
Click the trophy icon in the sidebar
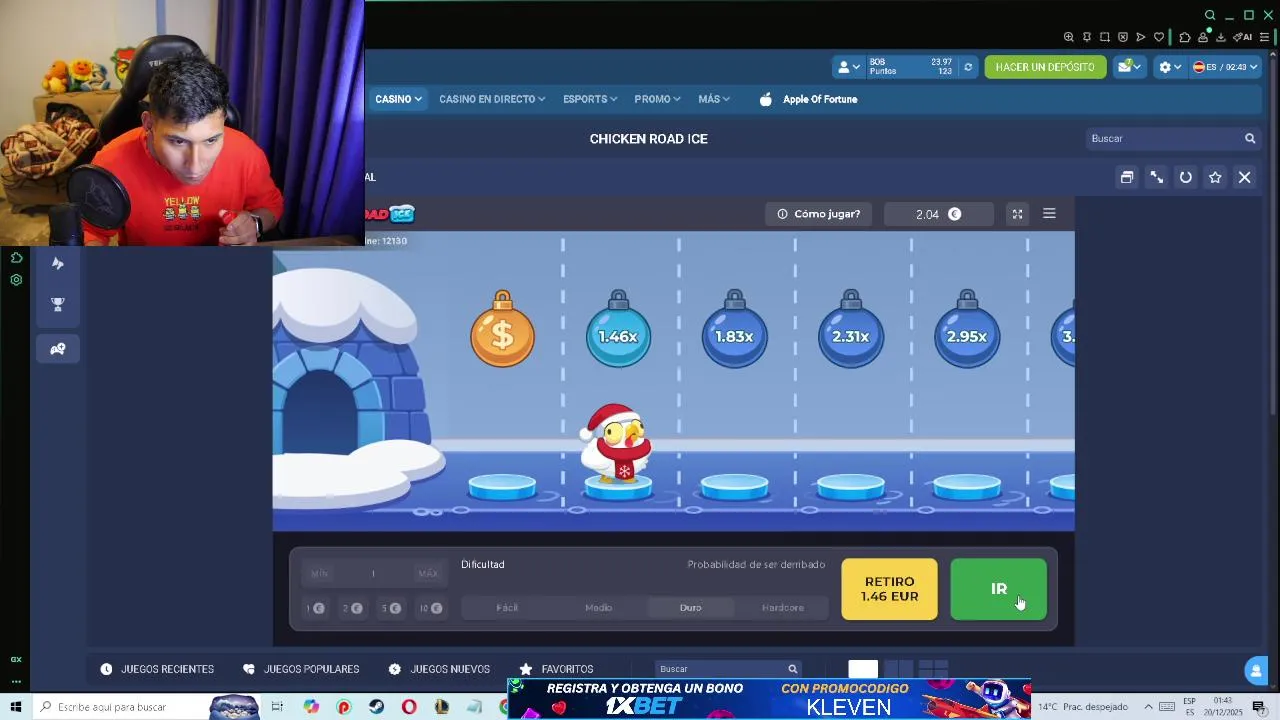point(58,305)
